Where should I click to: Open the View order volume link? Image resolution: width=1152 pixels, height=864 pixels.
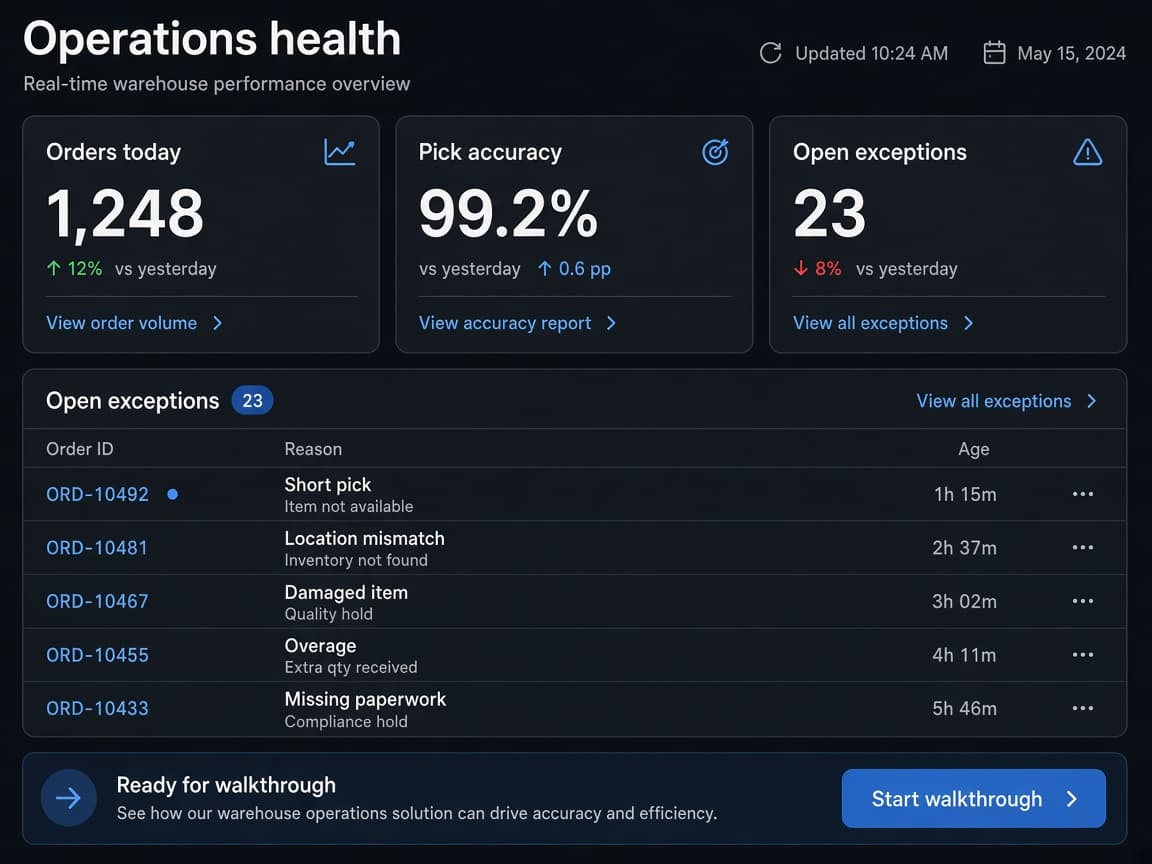(122, 323)
